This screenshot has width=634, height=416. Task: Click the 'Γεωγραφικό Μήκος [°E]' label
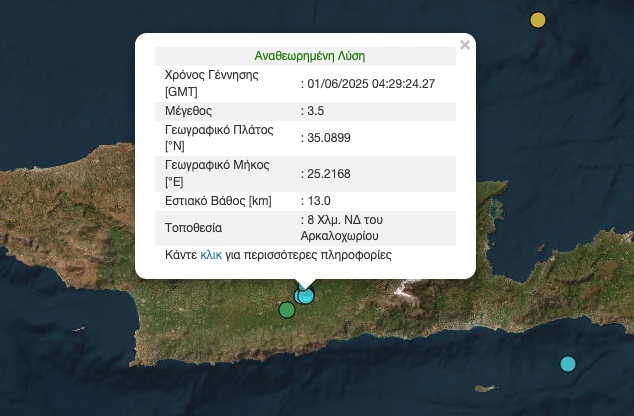[217, 173]
